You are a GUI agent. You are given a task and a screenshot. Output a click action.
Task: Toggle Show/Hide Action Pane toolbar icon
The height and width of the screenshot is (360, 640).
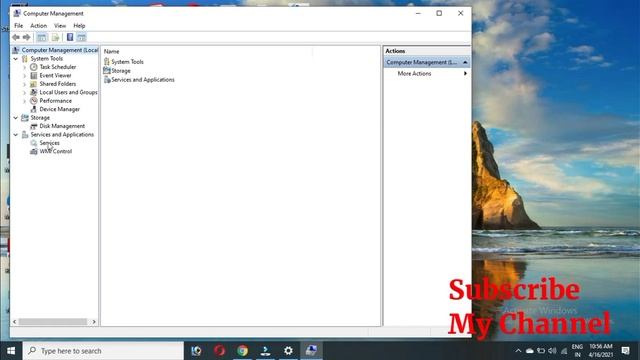point(81,38)
